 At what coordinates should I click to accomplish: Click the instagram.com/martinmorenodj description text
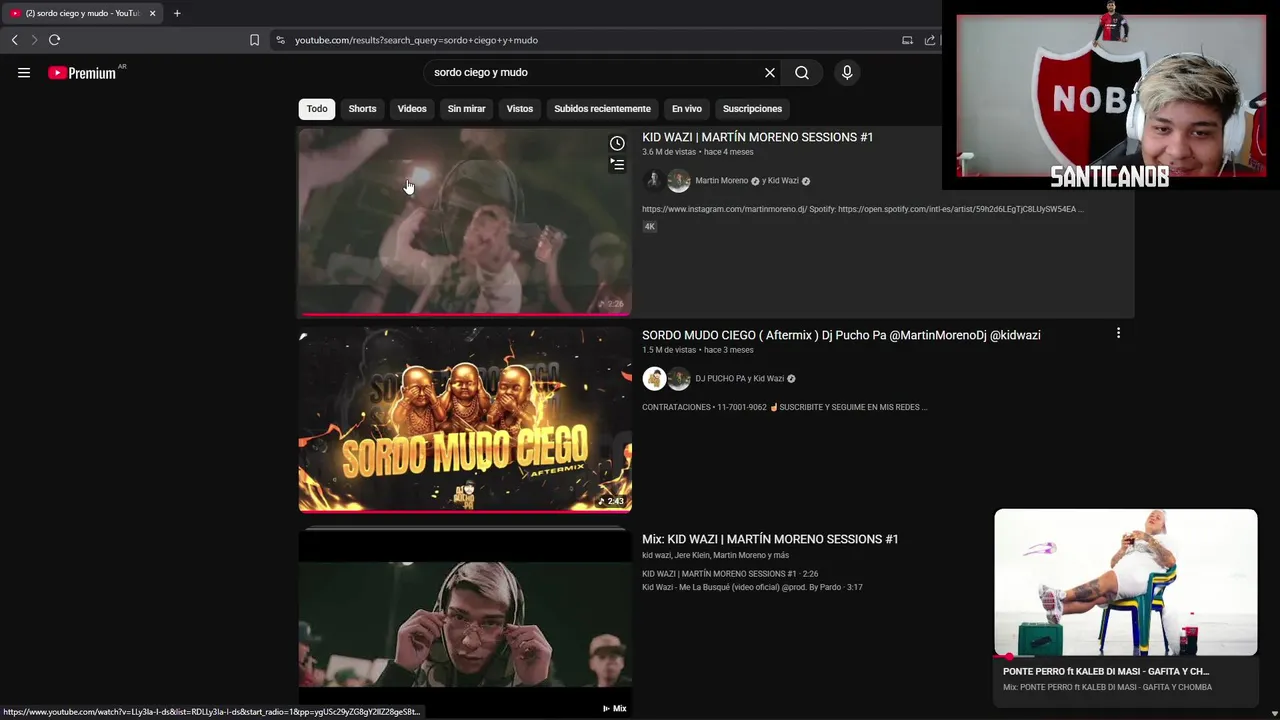click(862, 209)
